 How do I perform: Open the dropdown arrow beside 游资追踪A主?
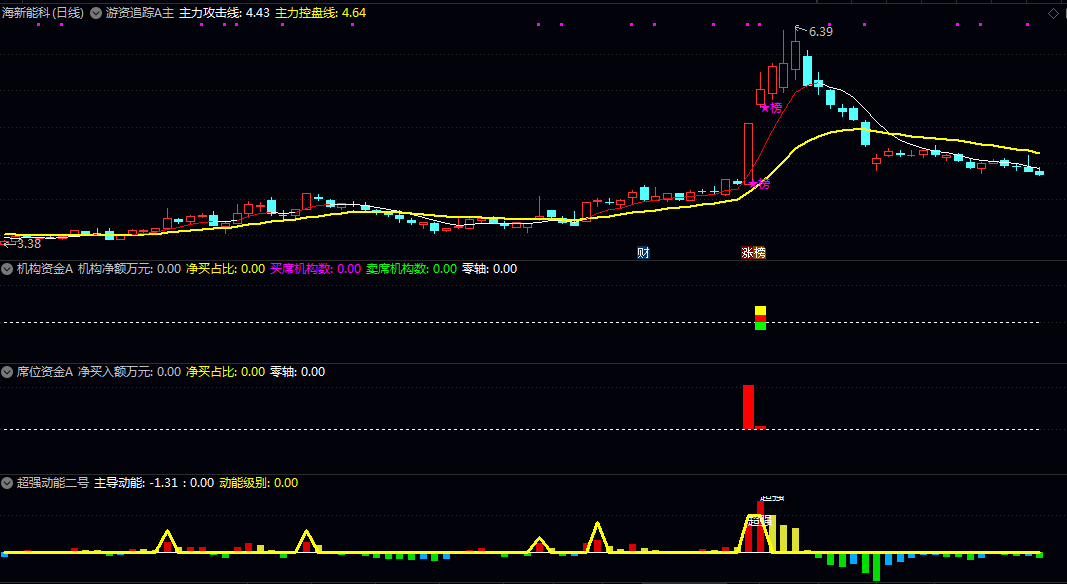point(96,13)
